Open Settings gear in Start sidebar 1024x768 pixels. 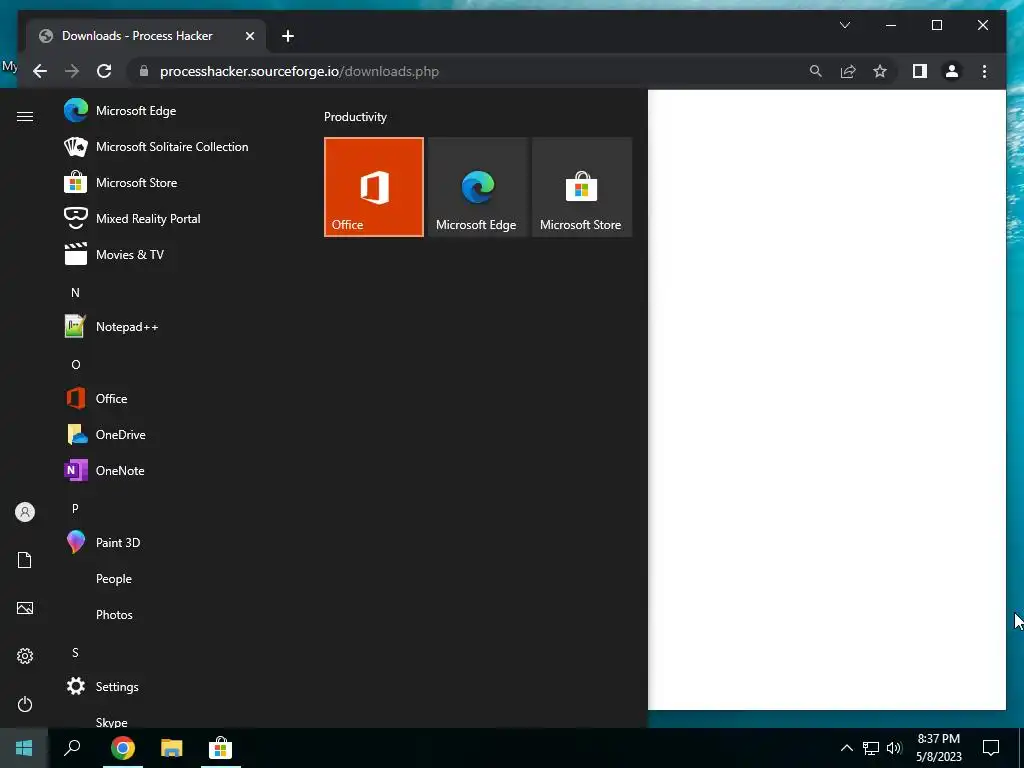tap(25, 656)
